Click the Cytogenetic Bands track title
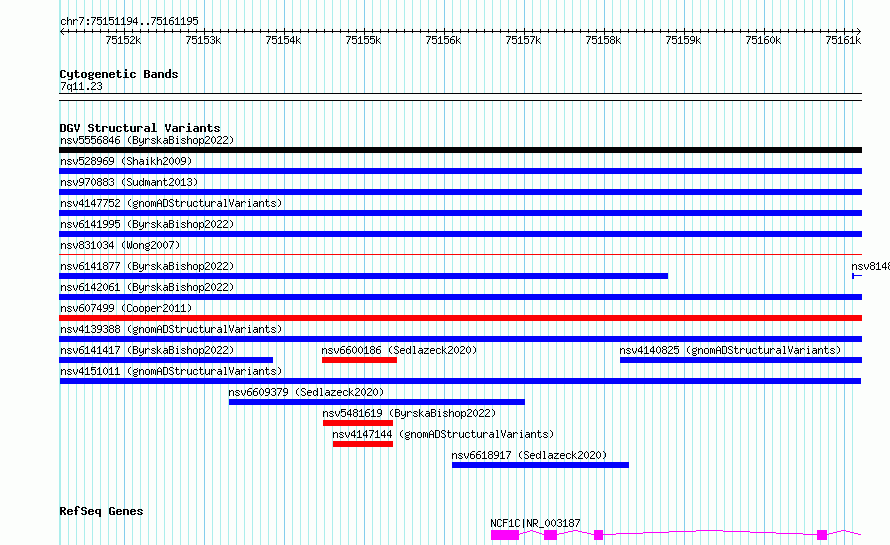 (119, 74)
